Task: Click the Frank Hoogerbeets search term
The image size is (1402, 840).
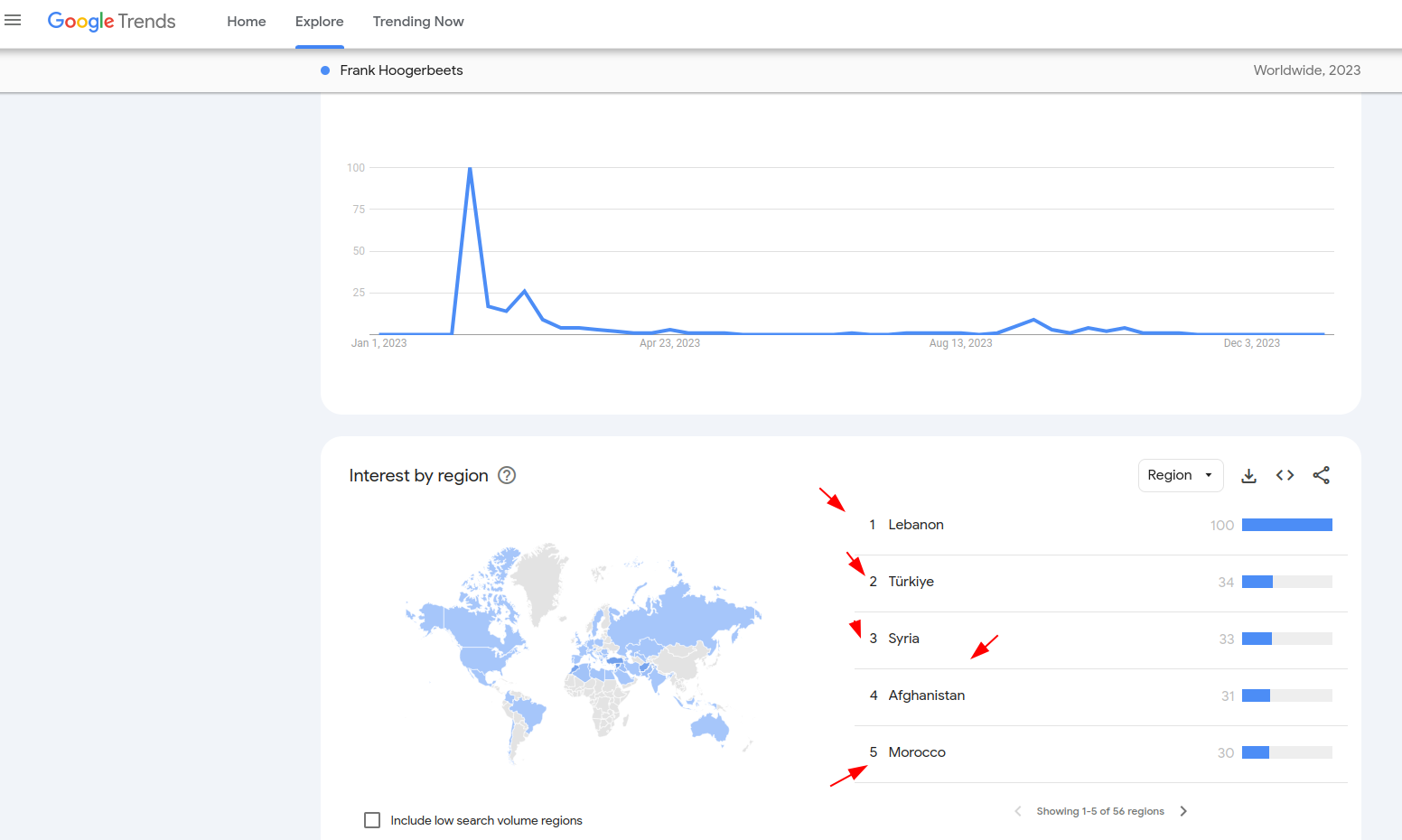Action: click(x=401, y=70)
